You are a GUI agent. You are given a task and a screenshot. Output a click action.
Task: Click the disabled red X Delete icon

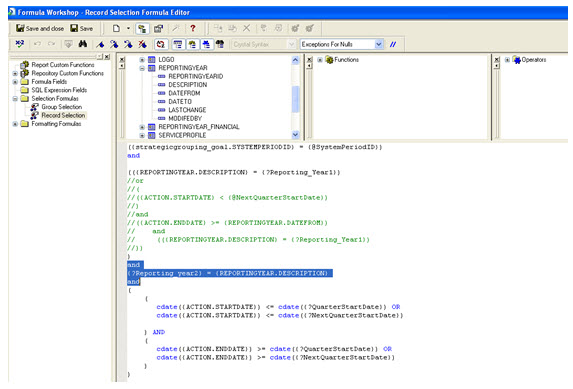pyautogui.click(x=247, y=28)
